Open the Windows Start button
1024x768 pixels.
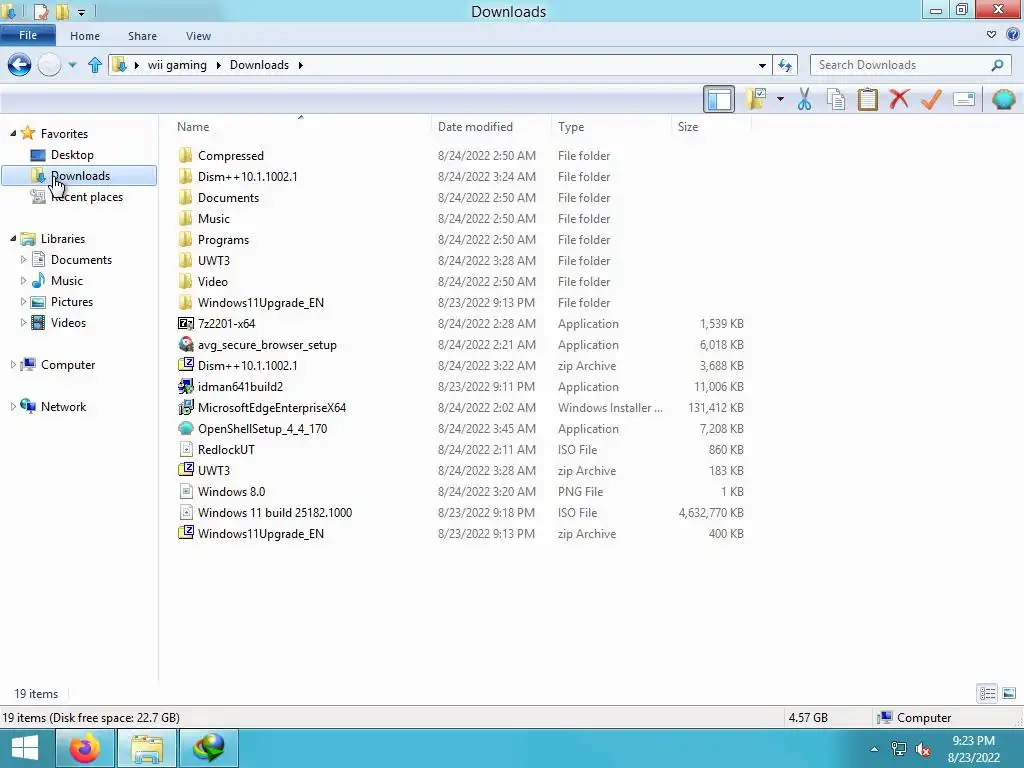(x=25, y=748)
